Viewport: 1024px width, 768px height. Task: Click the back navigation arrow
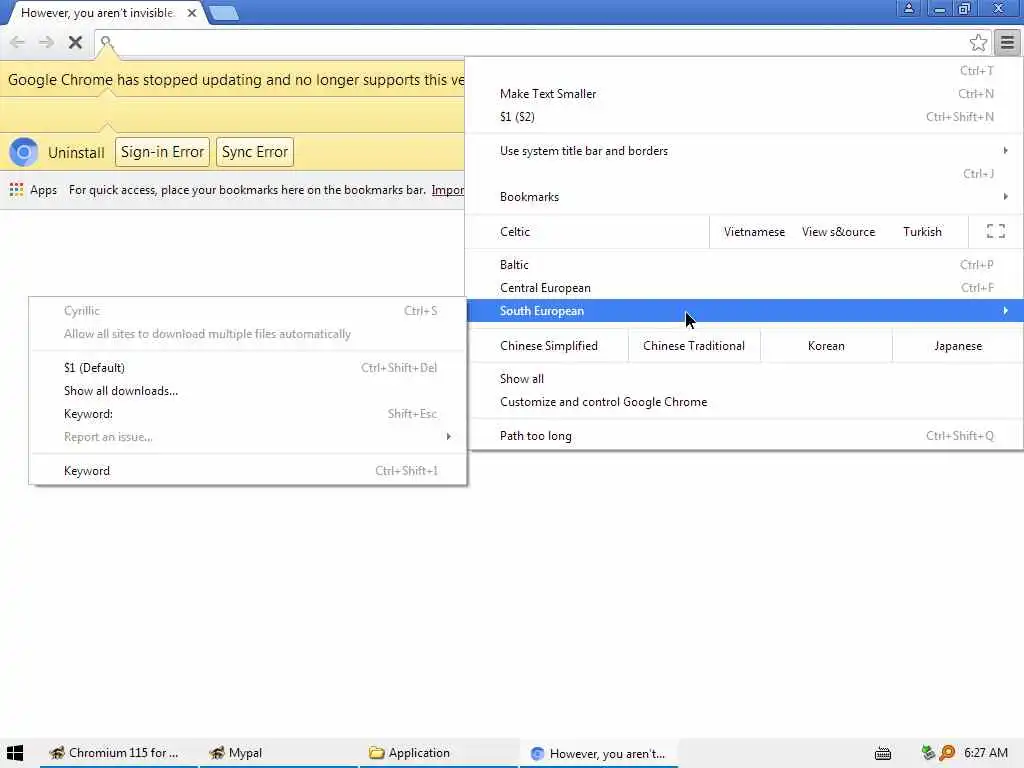pyautogui.click(x=17, y=42)
